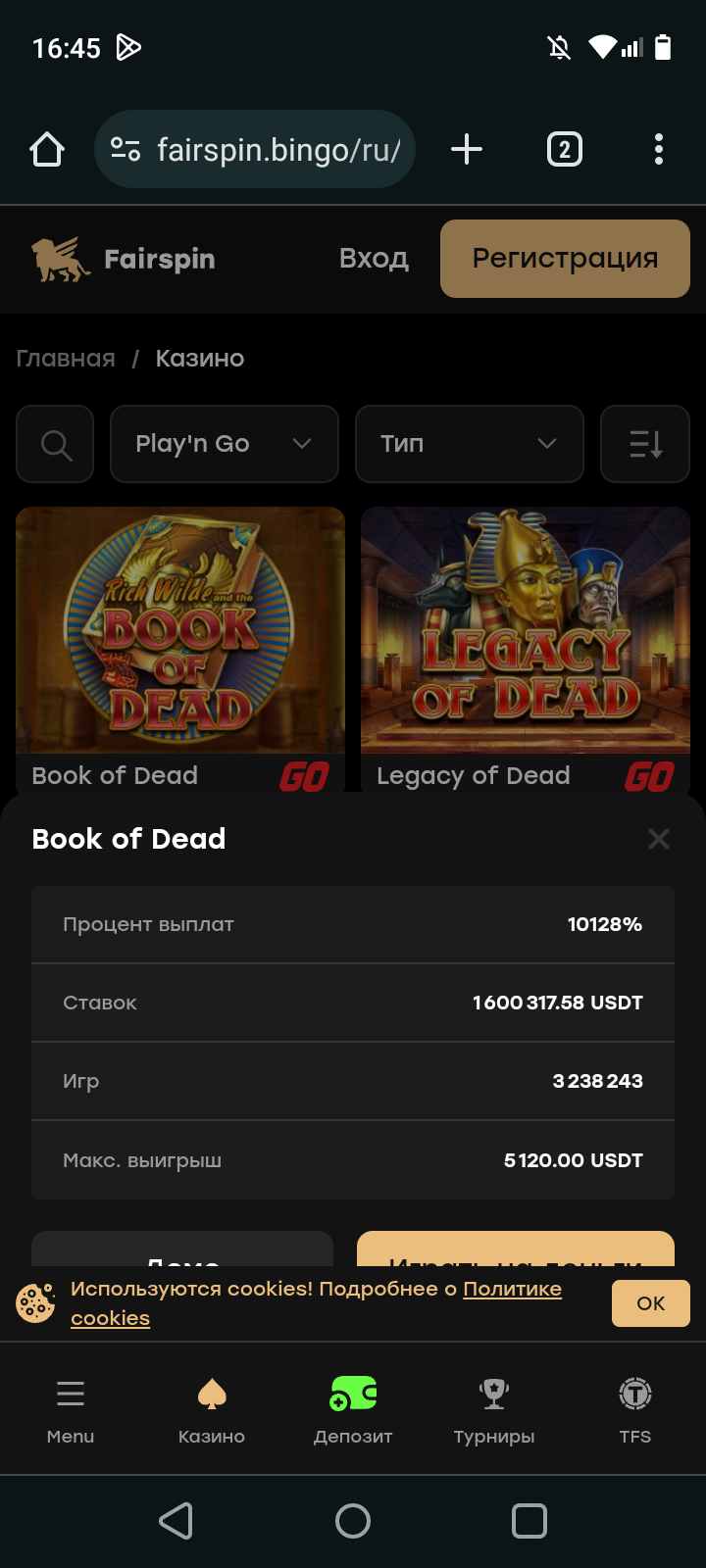This screenshot has width=706, height=1568.
Task: Tap the Вход login link
Action: (374, 259)
